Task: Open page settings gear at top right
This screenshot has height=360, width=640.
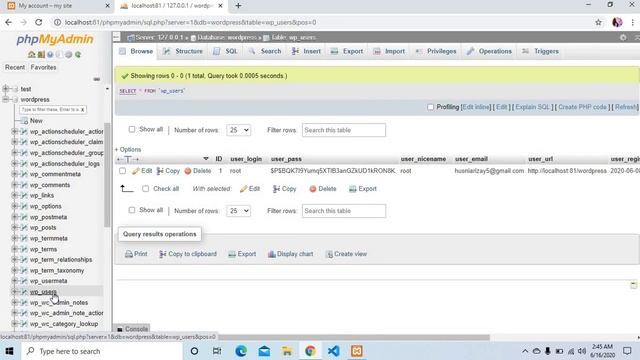Action: click(623, 38)
